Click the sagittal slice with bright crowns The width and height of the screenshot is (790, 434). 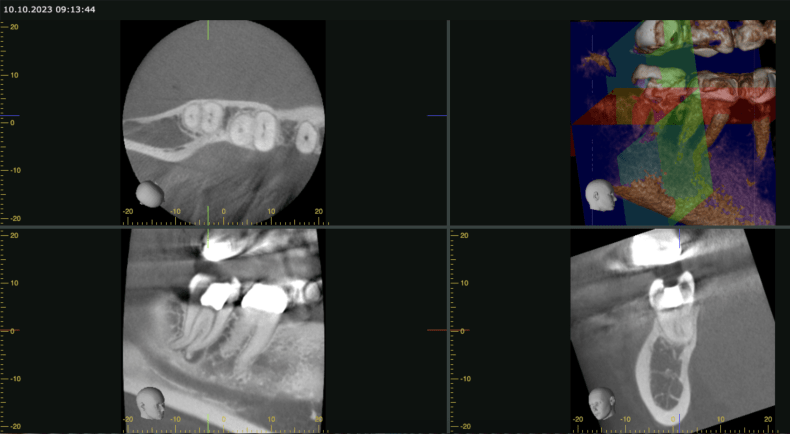coord(224,330)
